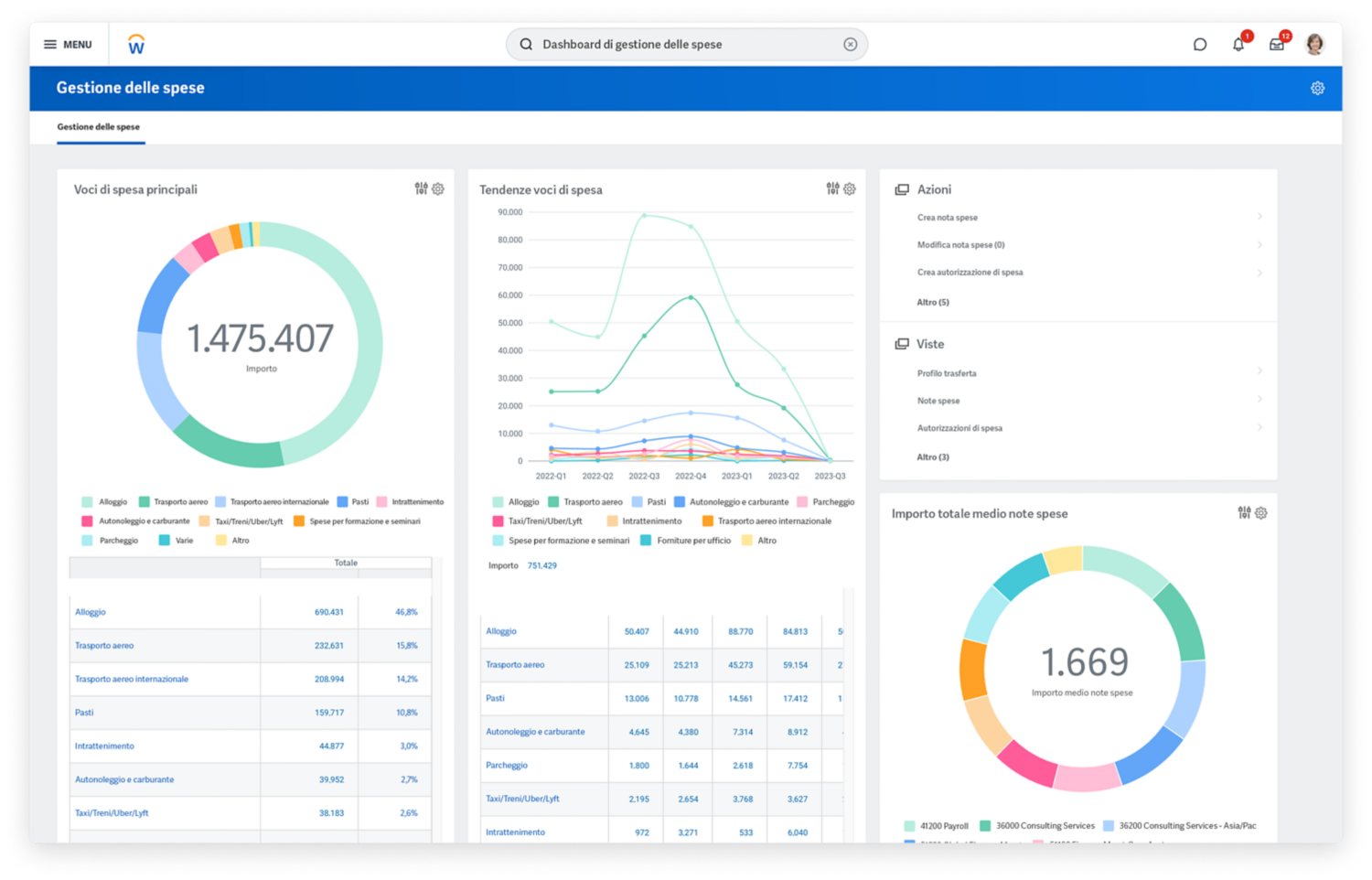Click the search magnifier icon
Screen dimensions: 1372x880
[526, 44]
